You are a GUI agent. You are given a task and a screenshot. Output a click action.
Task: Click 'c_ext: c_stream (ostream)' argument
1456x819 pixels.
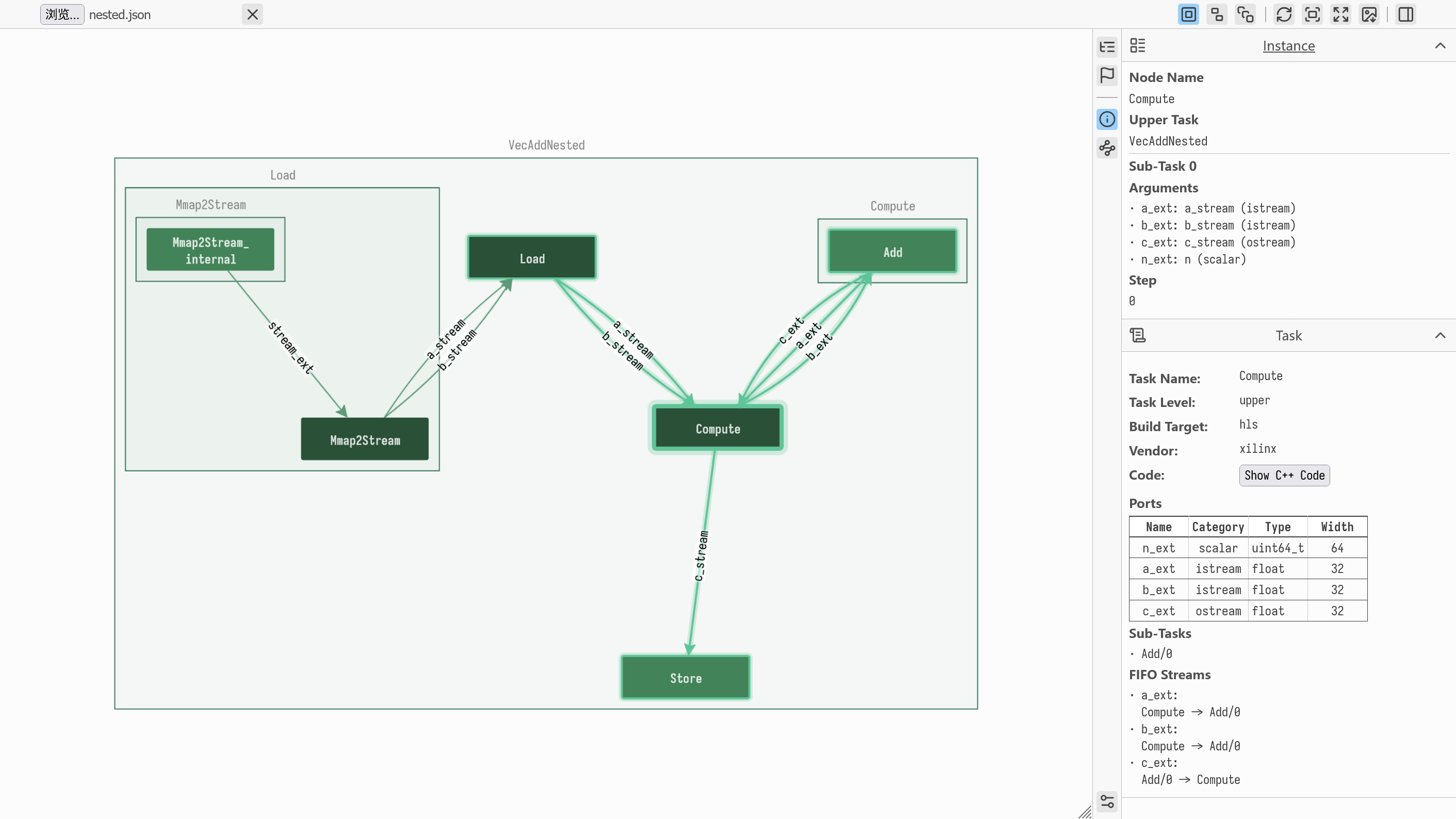coord(1218,242)
